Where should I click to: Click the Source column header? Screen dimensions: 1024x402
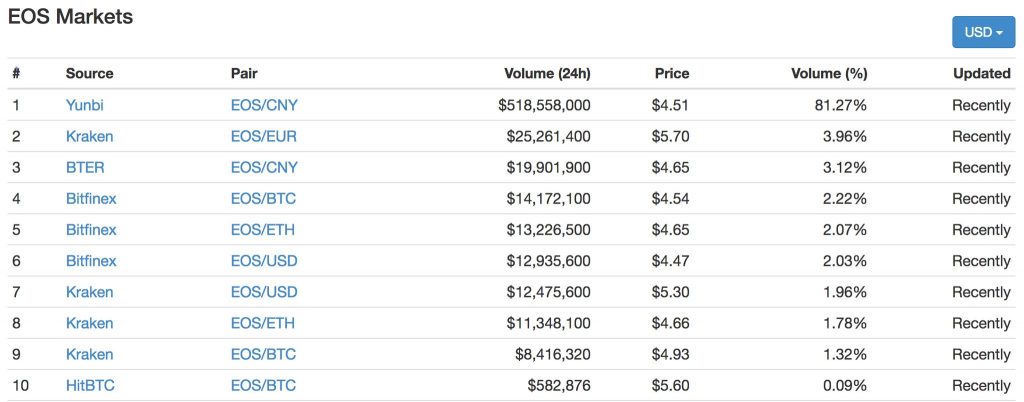[89, 73]
